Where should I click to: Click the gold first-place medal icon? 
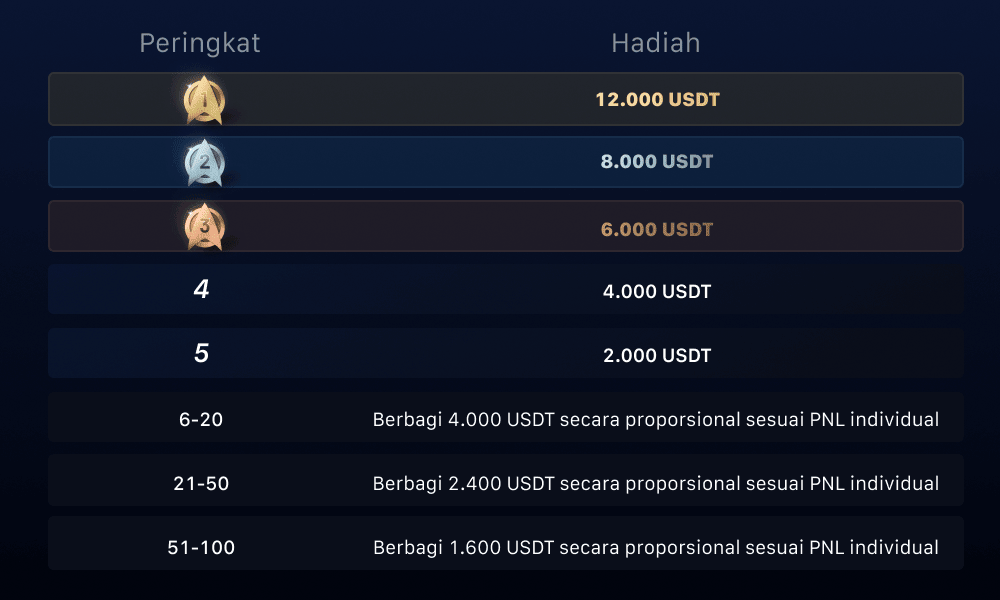pos(204,100)
